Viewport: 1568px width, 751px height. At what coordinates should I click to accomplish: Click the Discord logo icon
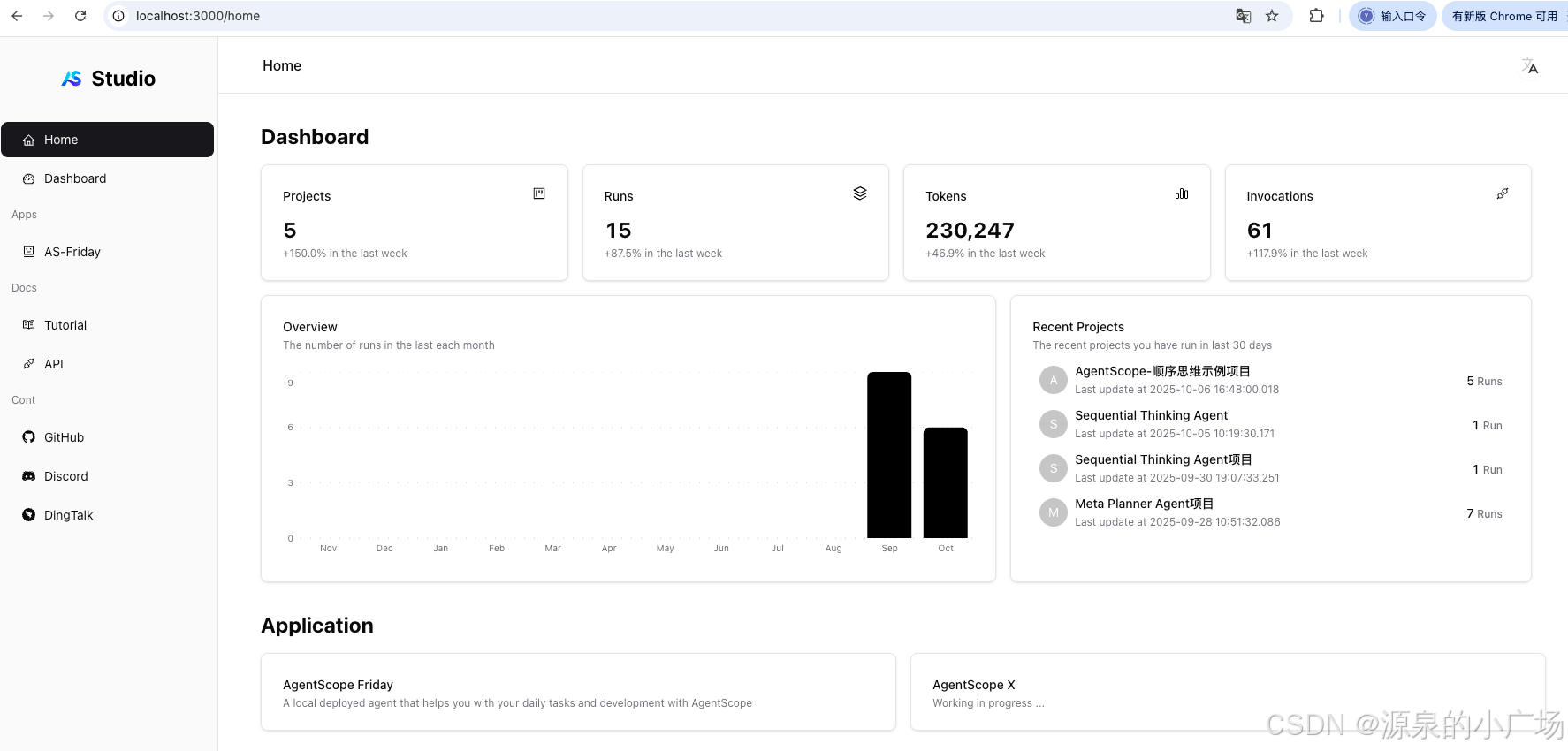tap(29, 476)
